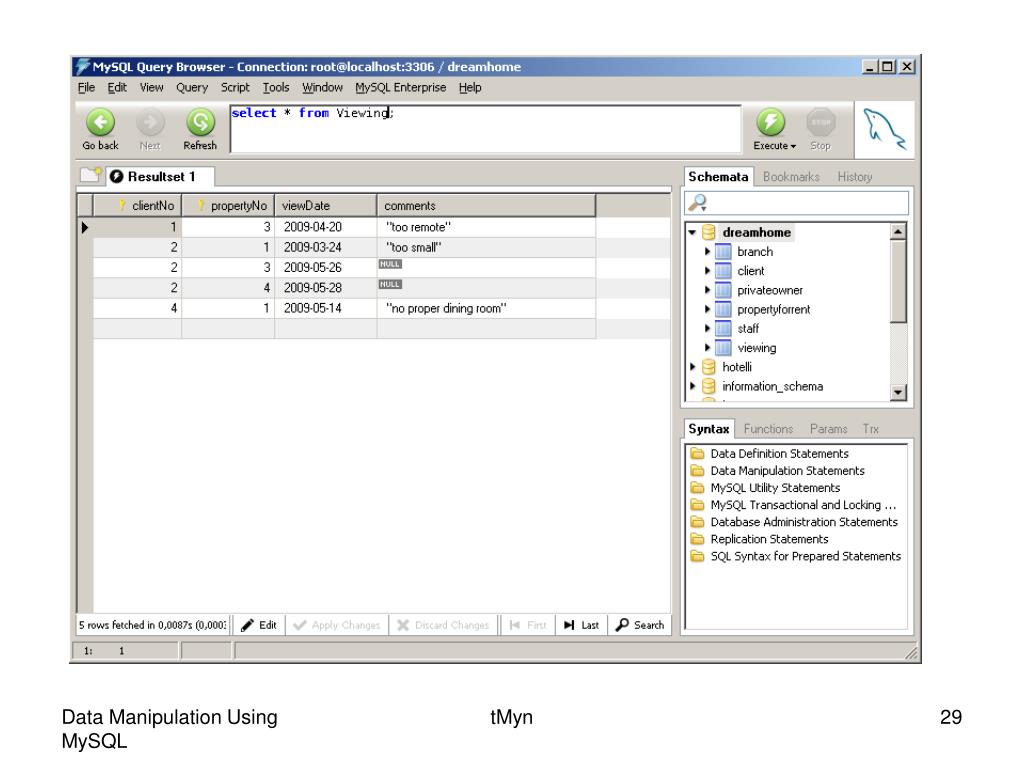Jump to the Last row button

pos(581,625)
